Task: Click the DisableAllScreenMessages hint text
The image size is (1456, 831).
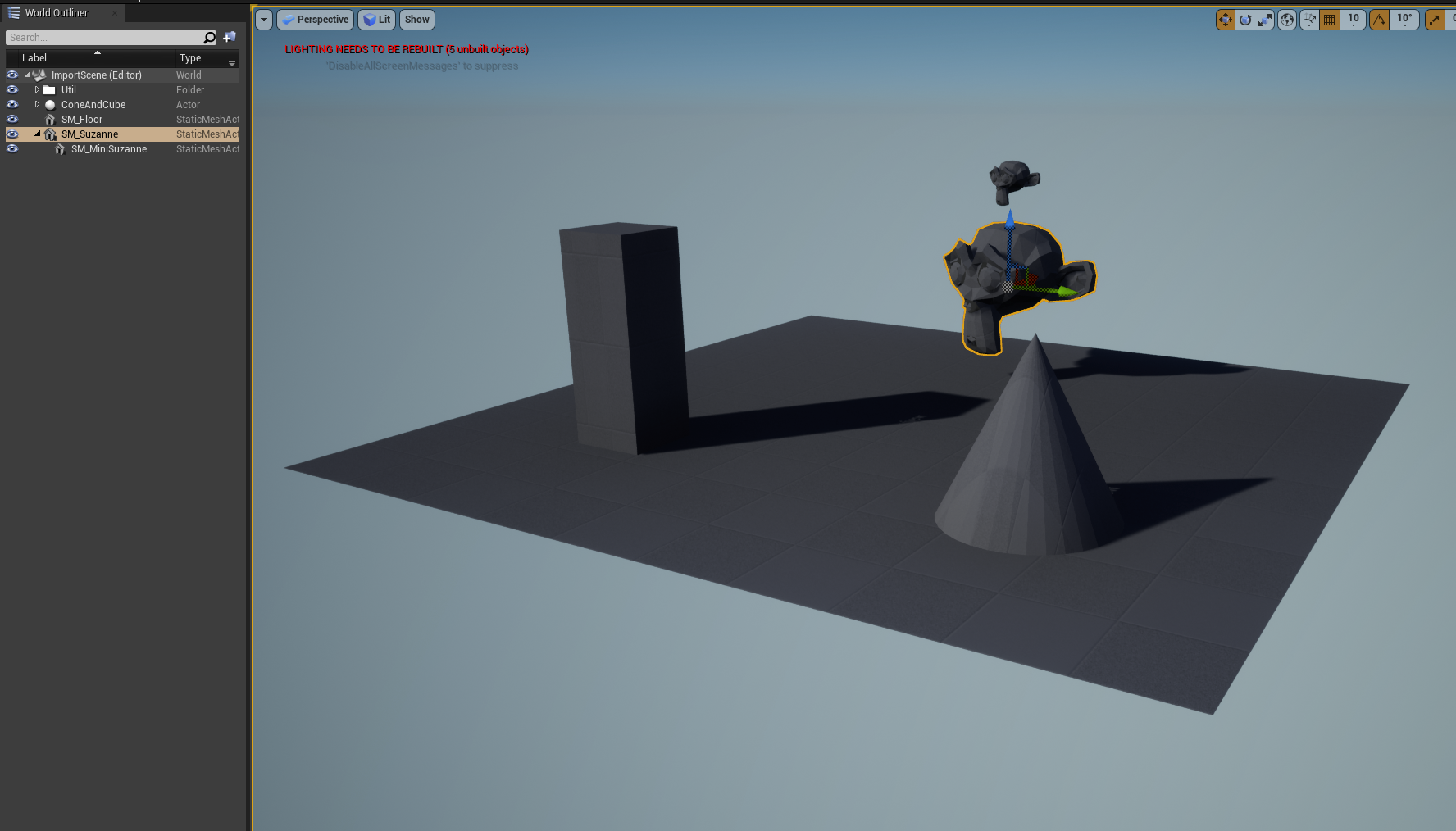Action: click(422, 66)
